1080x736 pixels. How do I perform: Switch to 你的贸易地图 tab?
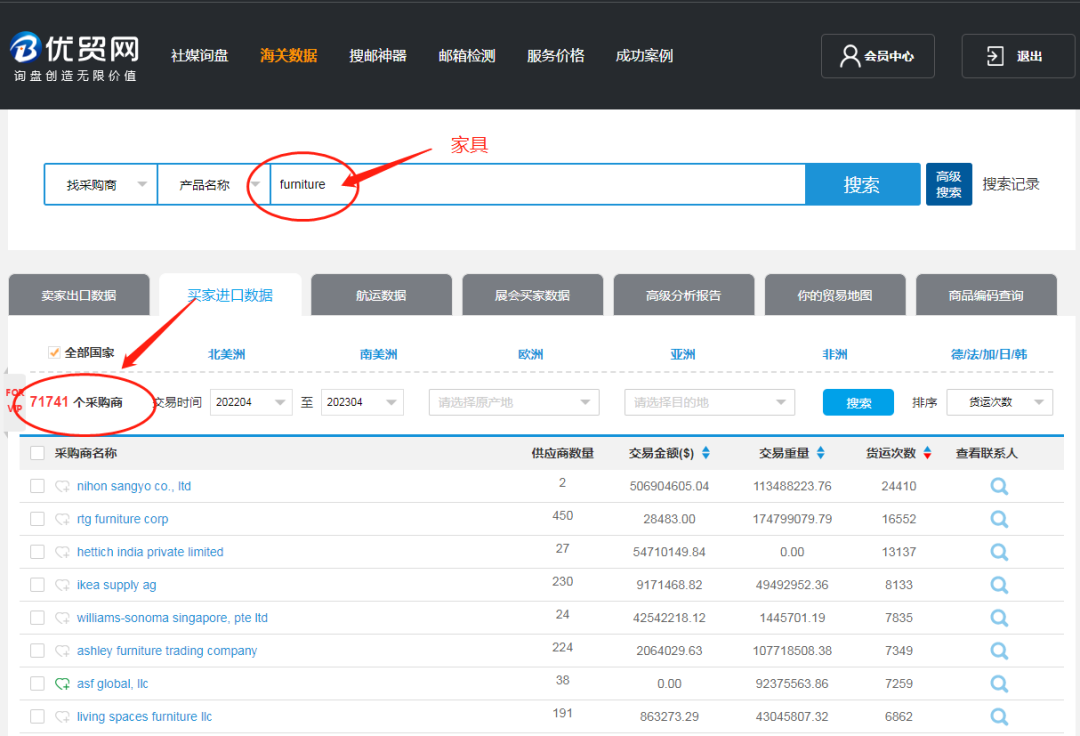(x=835, y=295)
